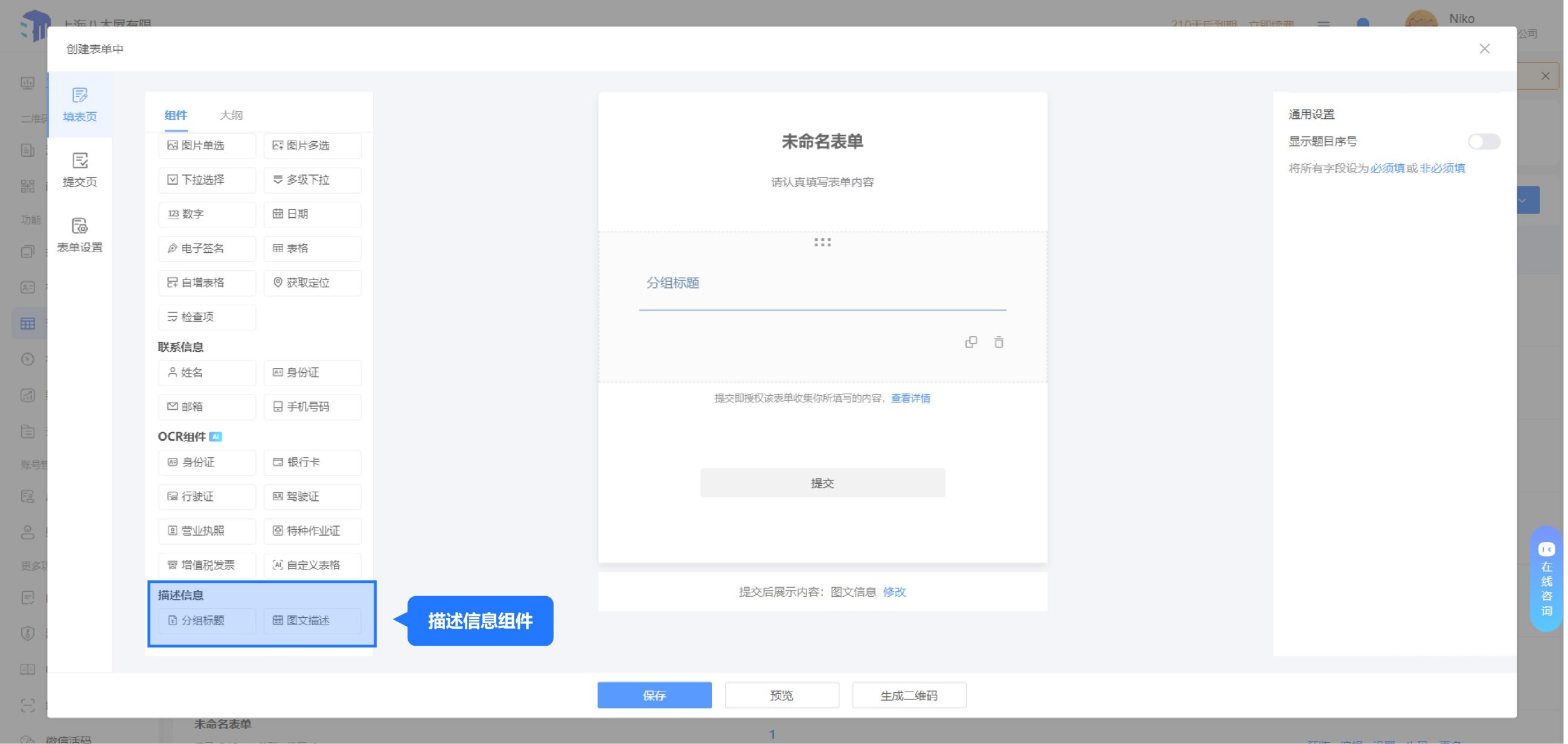Open the 填表页 section in sidebar

coord(80,104)
